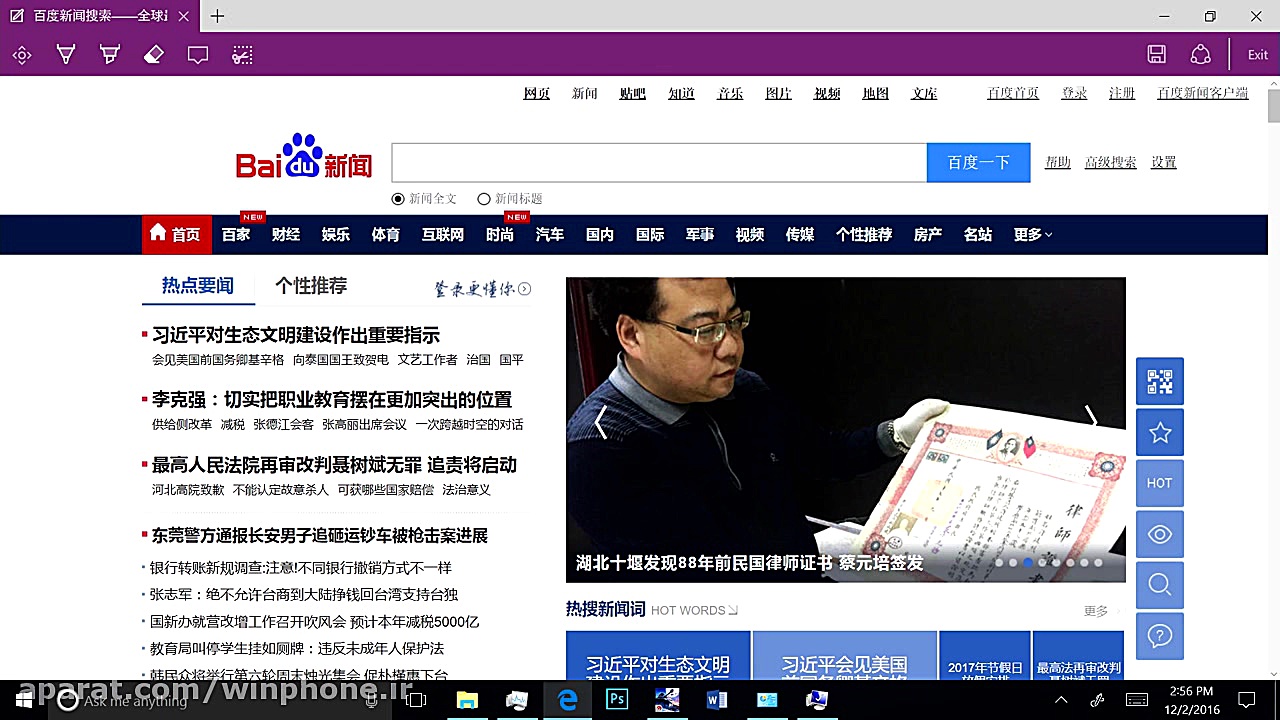
Task: Click the magnifier search sidebar icon
Action: pos(1160,585)
